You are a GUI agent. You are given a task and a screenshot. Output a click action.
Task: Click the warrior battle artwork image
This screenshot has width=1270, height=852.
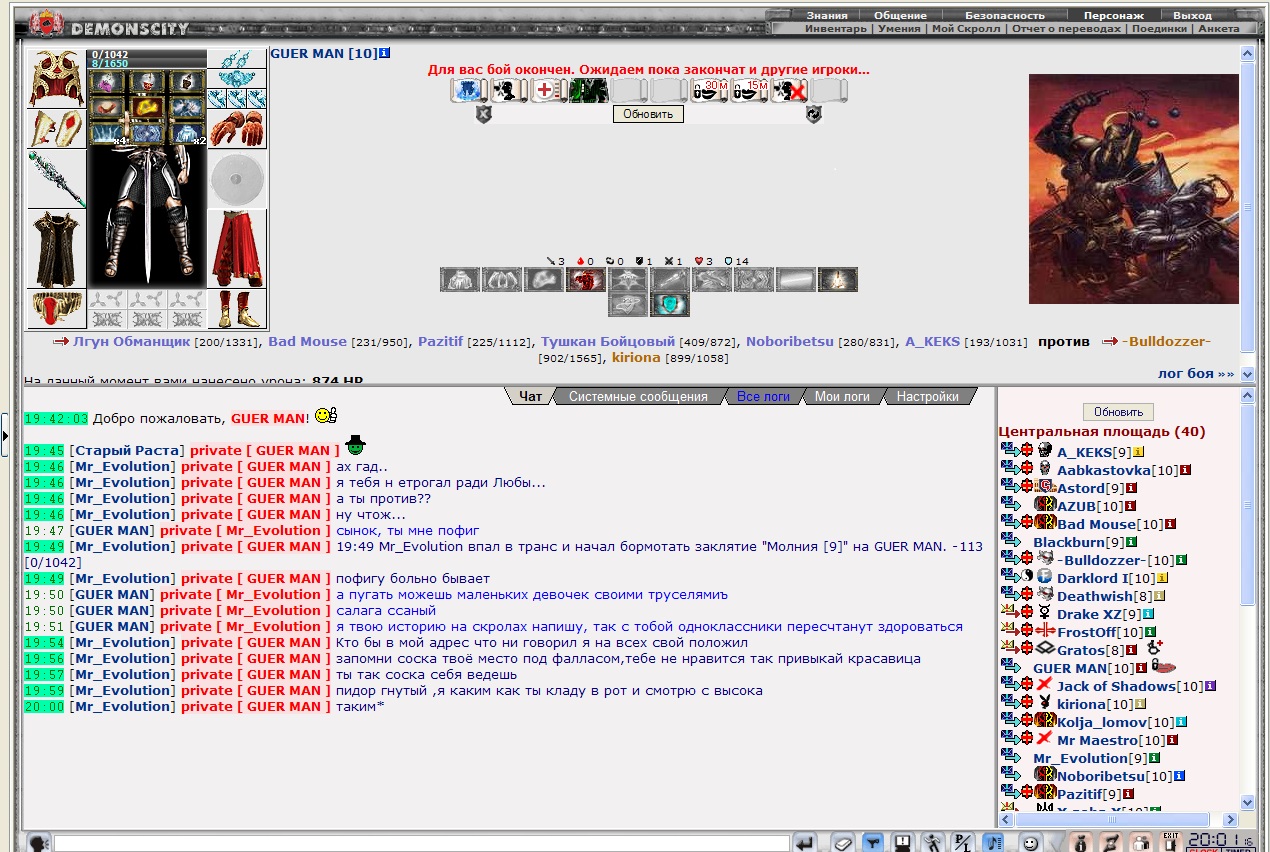pyautogui.click(x=1133, y=188)
